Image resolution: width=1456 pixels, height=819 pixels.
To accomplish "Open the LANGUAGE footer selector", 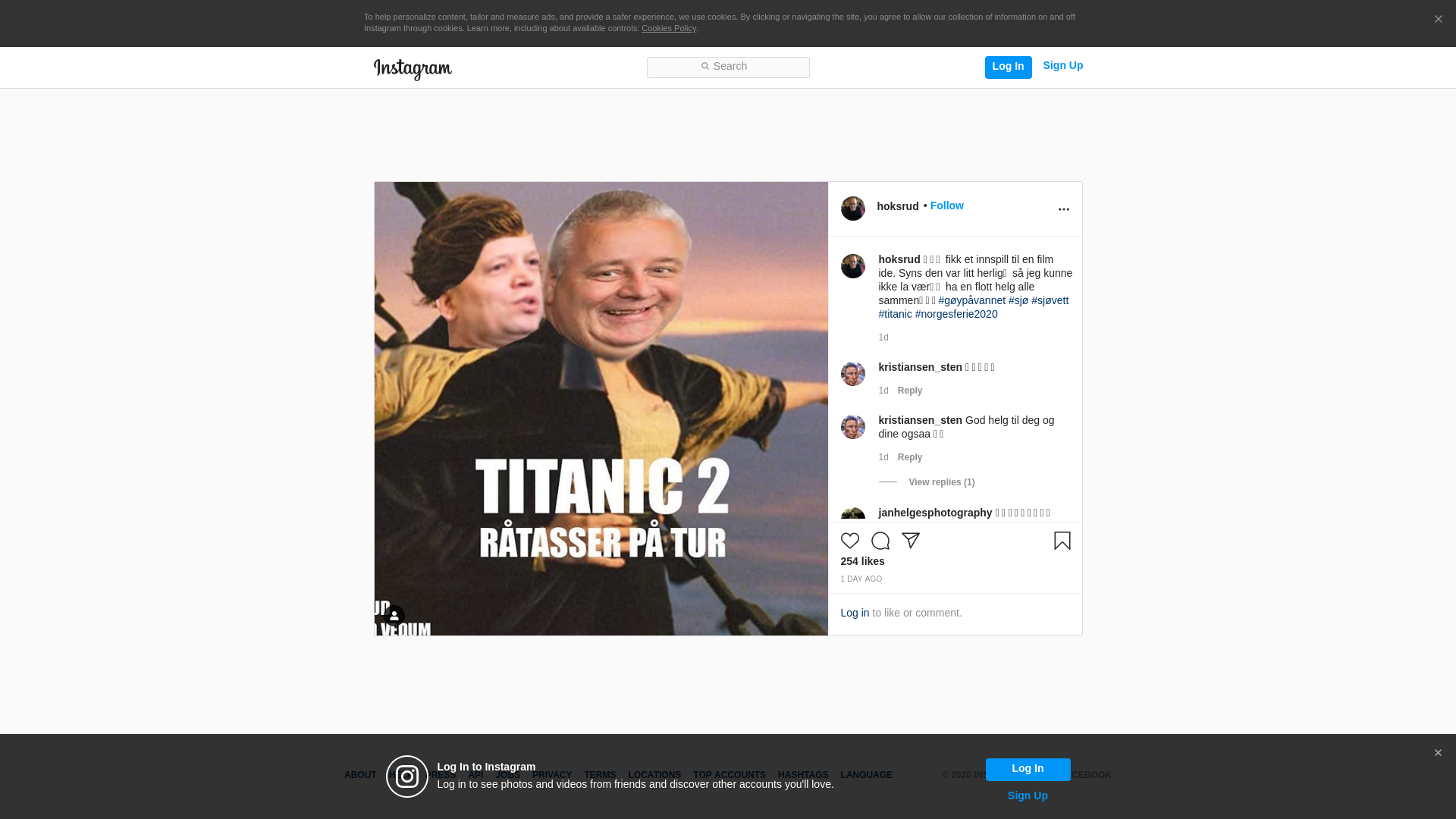I will click(866, 775).
